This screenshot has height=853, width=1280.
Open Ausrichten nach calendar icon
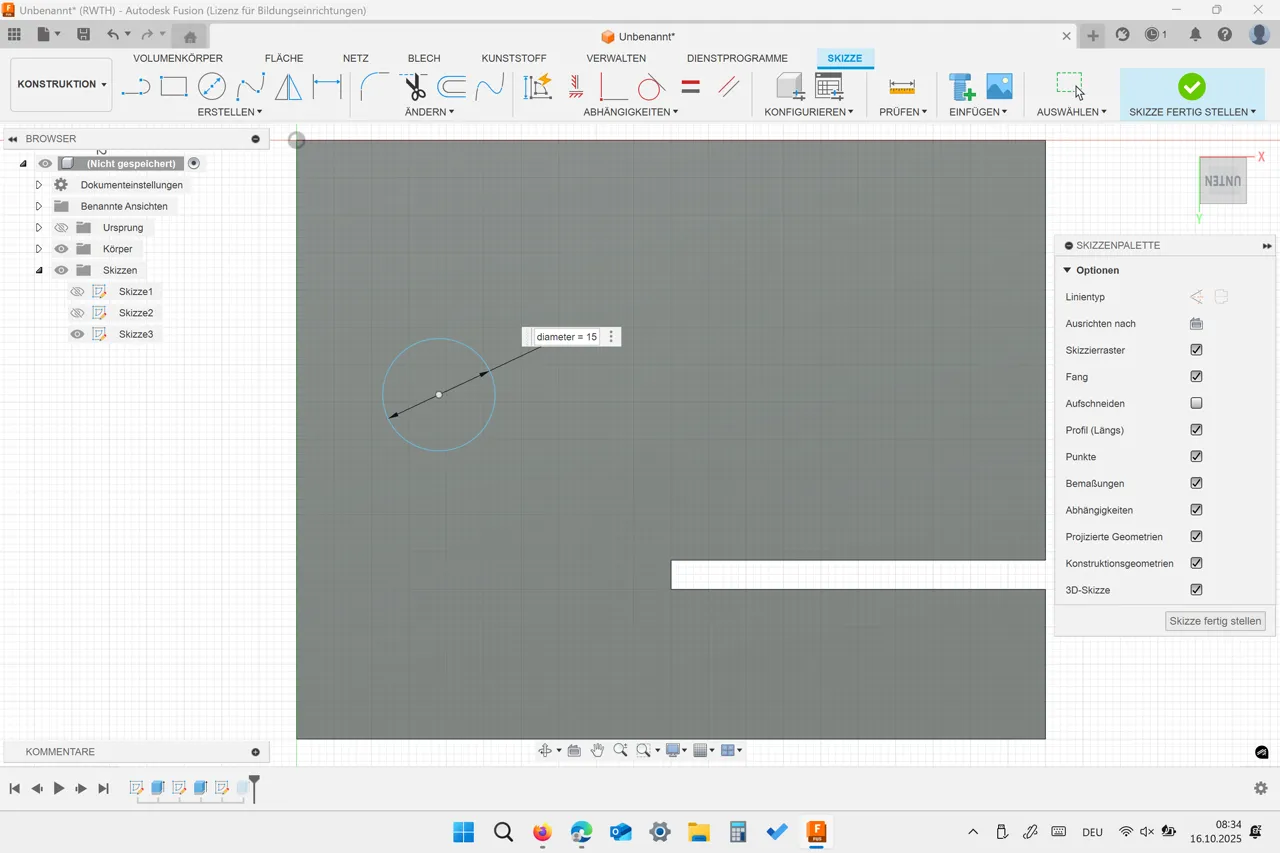[1196, 324]
